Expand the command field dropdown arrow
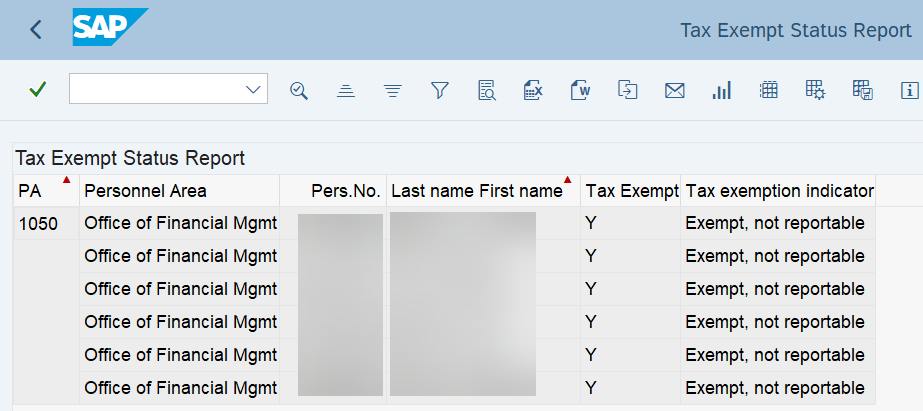This screenshot has width=923, height=411. 253,90
